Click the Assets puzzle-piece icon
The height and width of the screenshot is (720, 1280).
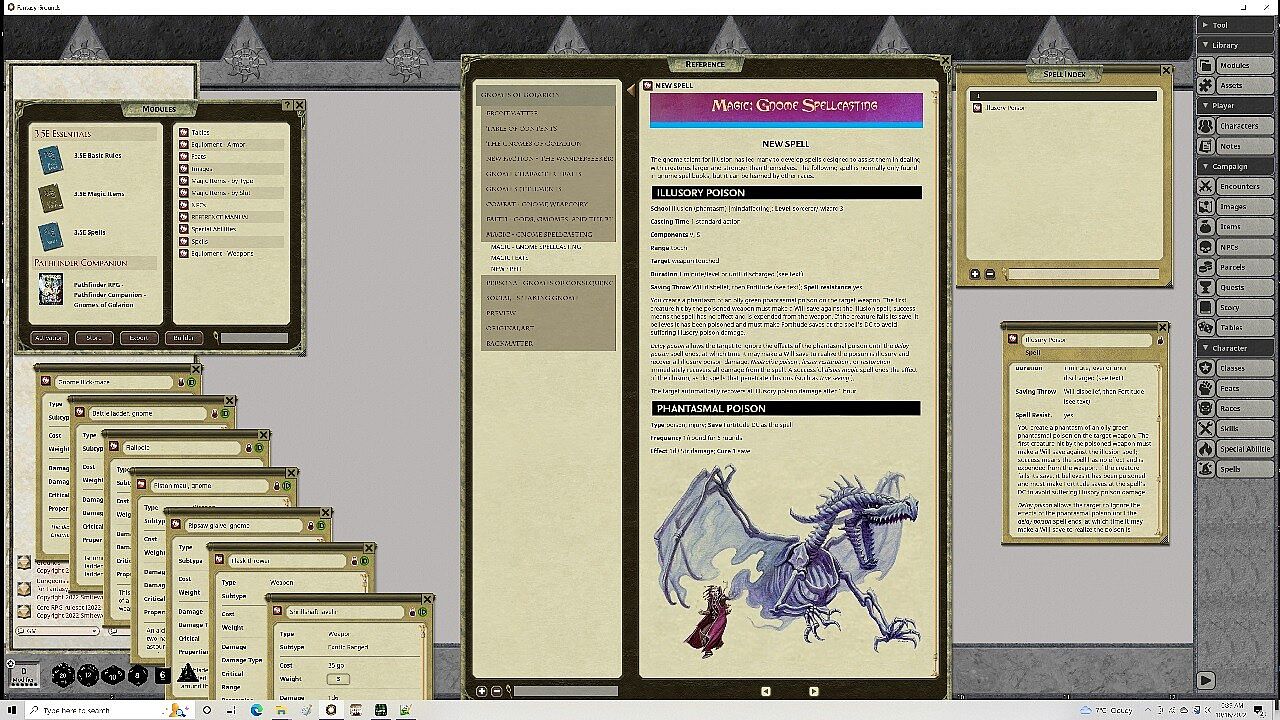point(1206,85)
